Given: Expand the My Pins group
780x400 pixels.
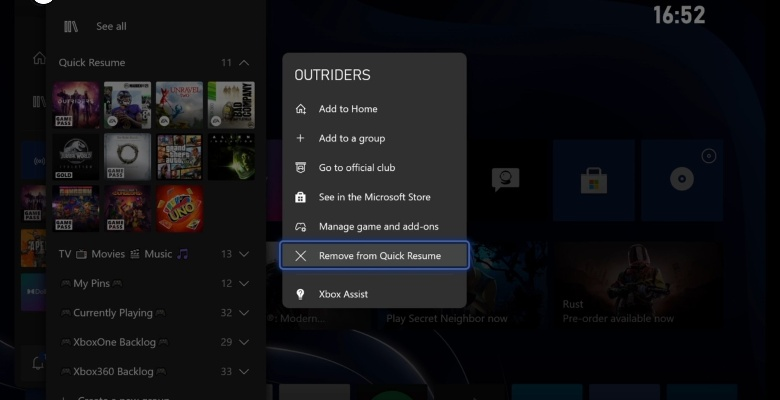Looking at the screenshot, I should pos(244,284).
